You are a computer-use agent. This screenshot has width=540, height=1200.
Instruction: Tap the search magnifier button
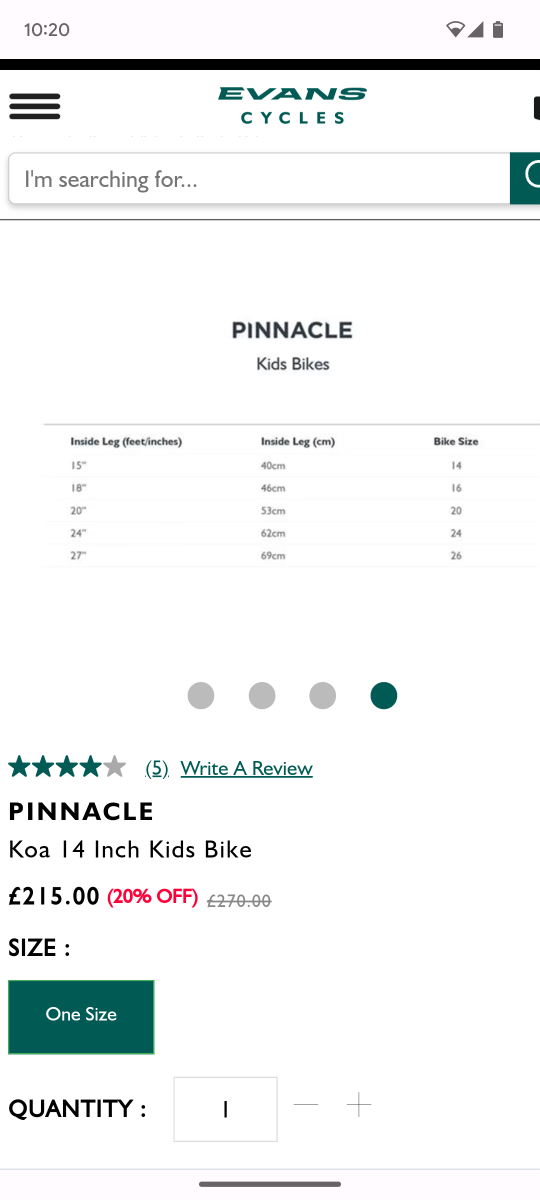pyautogui.click(x=525, y=178)
